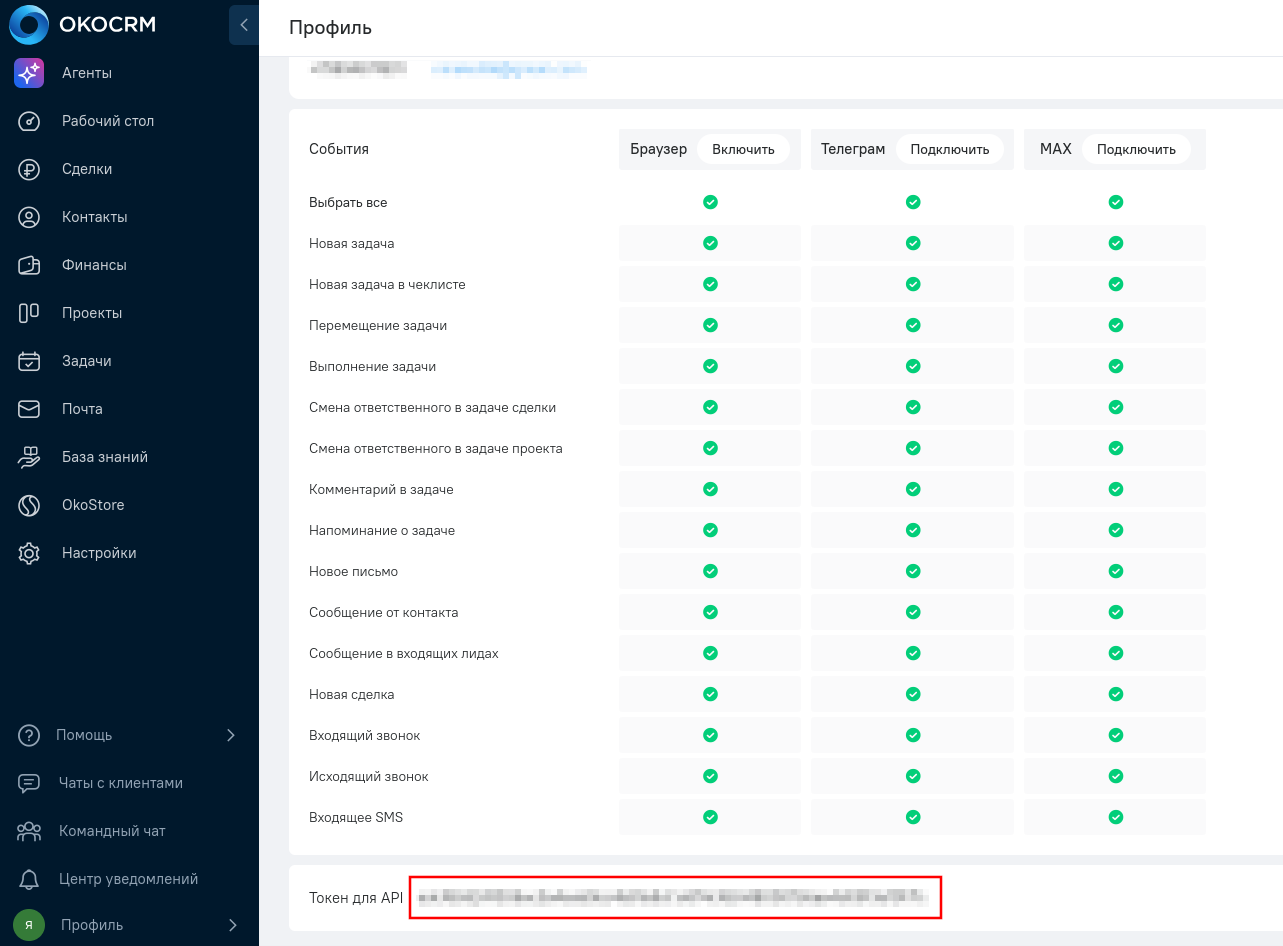1283x946 pixels.
Task: Open the Финансы wallet icon
Action: click(x=29, y=265)
